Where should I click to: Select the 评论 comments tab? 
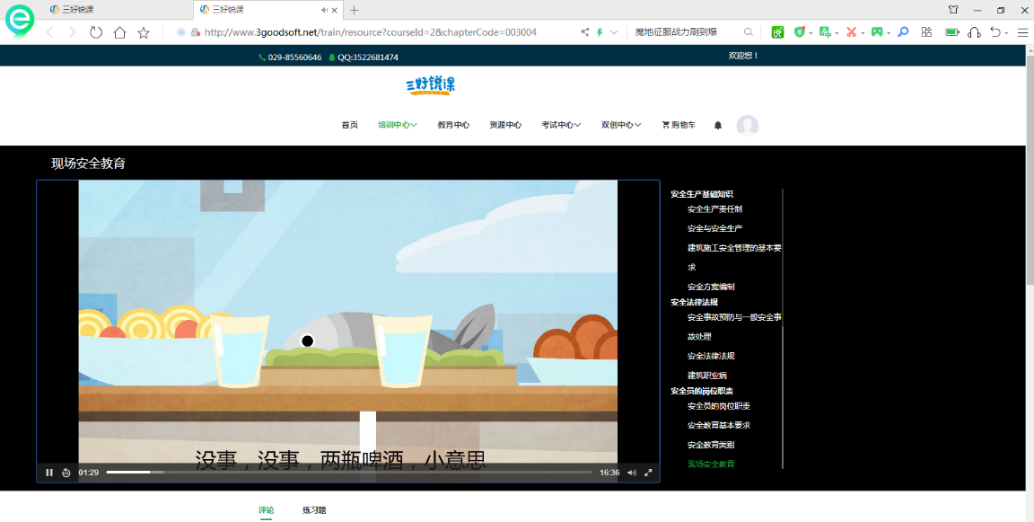(266, 510)
